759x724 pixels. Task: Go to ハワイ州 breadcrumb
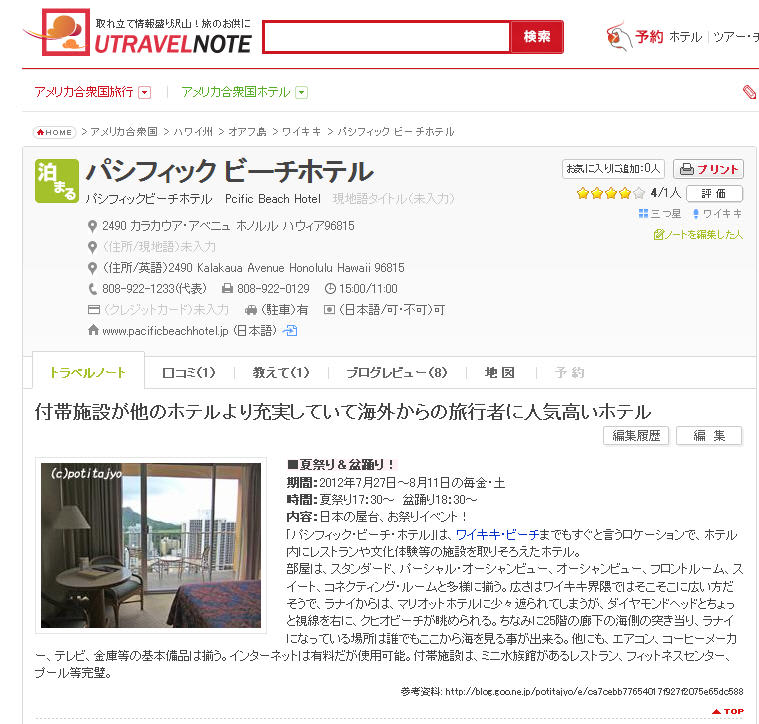click(193, 132)
